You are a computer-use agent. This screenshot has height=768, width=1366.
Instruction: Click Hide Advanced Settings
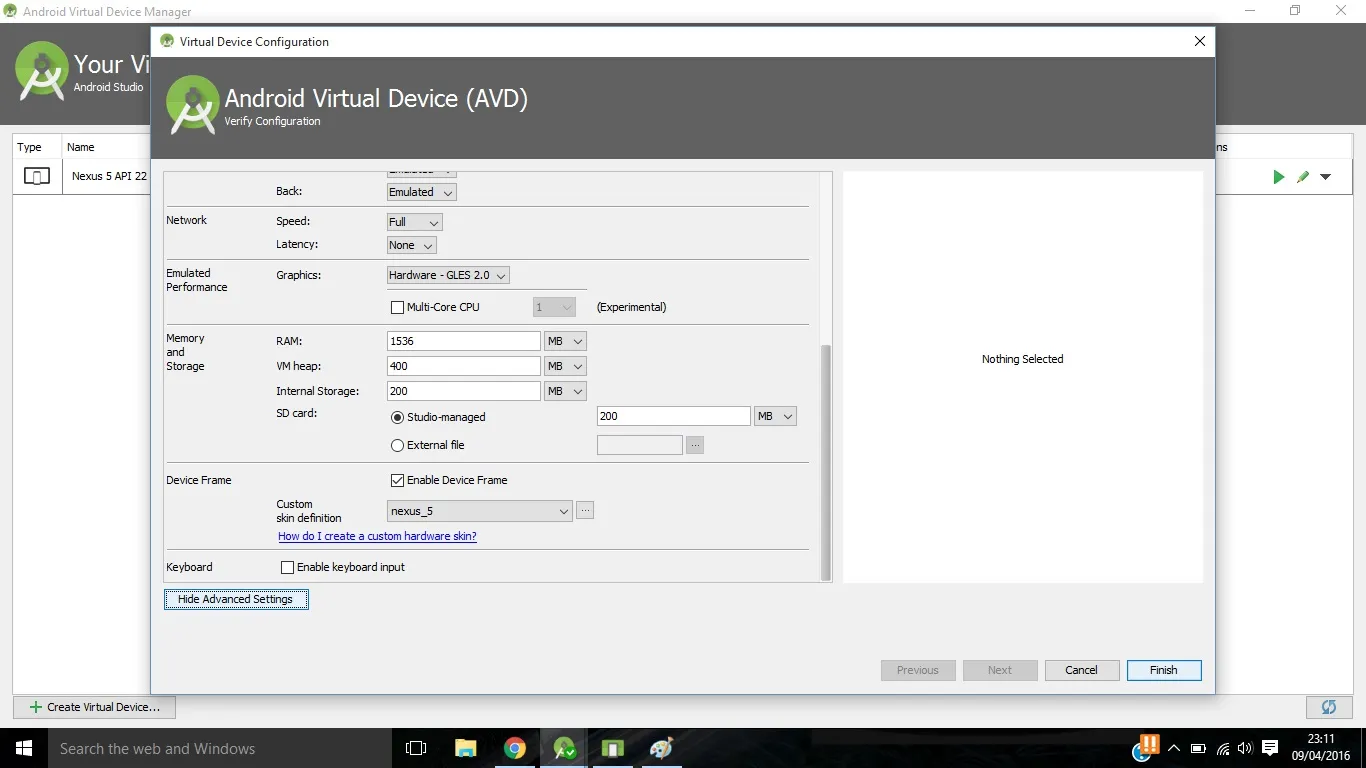click(236, 599)
